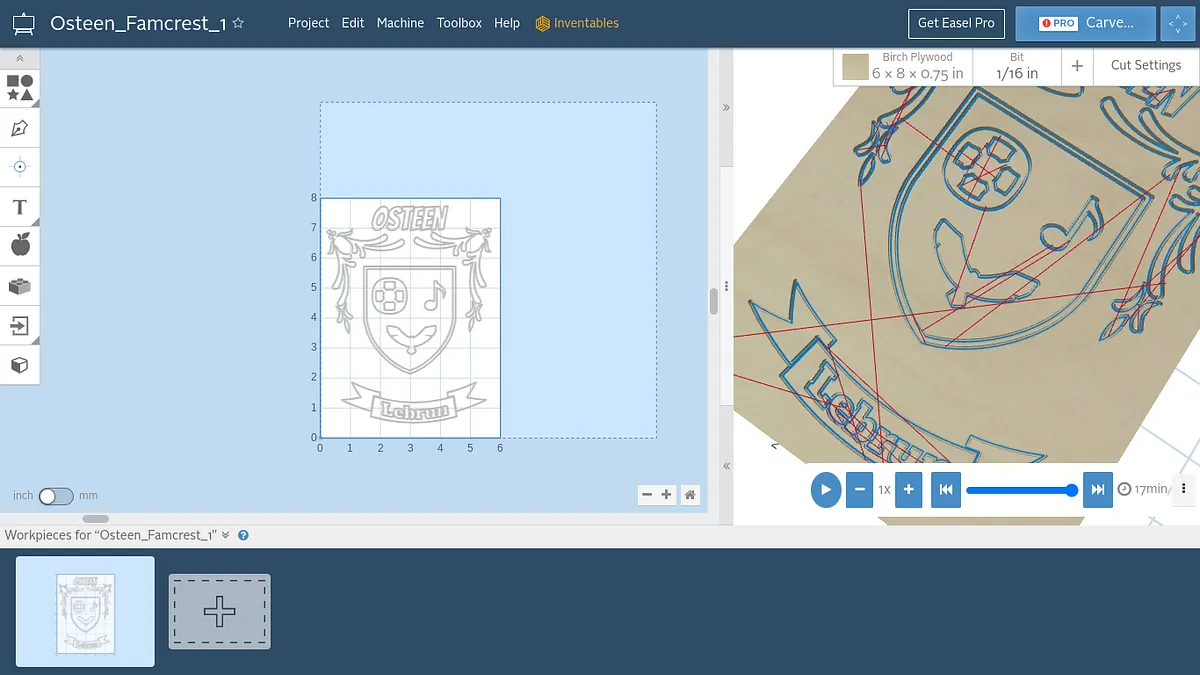Screen dimensions: 1200x675
Task: Open the Help menu
Action: 507,23
